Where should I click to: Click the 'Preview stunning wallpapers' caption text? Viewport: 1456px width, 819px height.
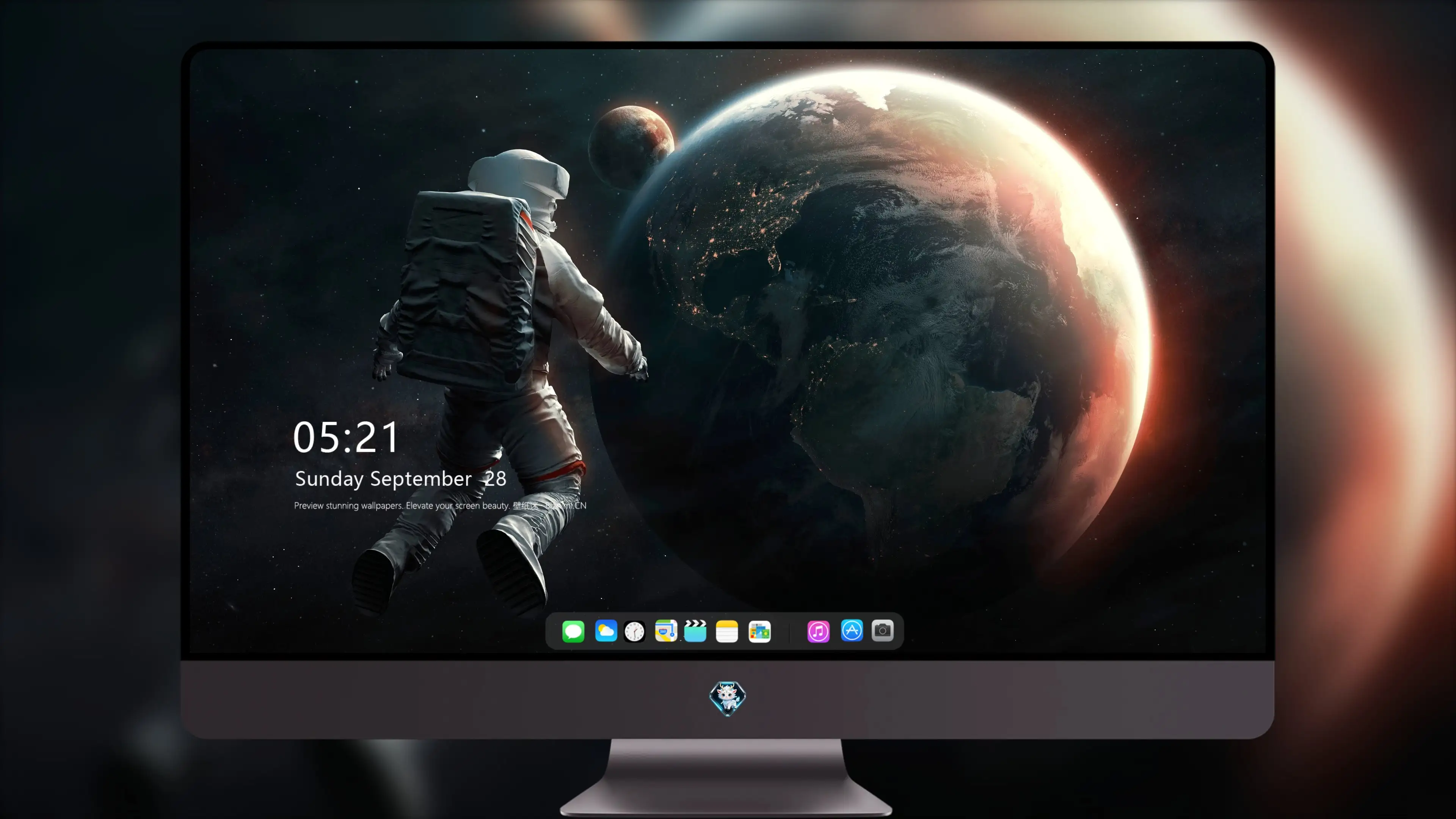pyautogui.click(x=440, y=505)
